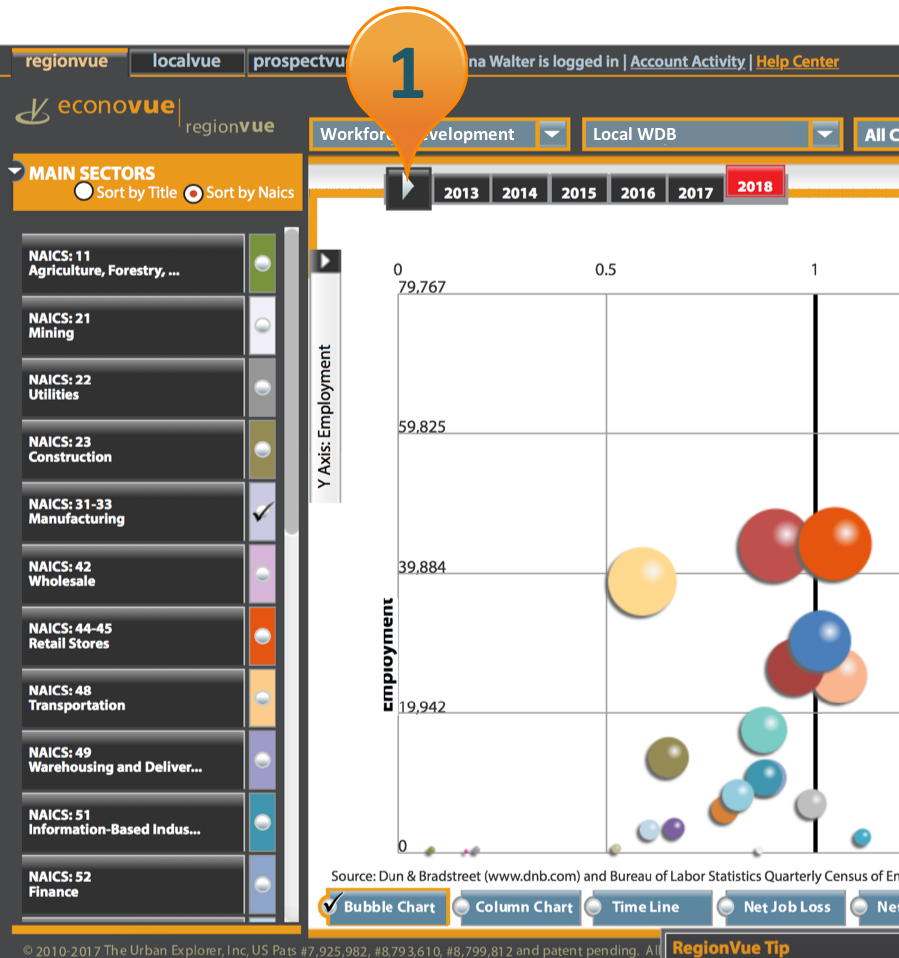
Task: Toggle the Mining sector visibility dot
Action: (262, 326)
